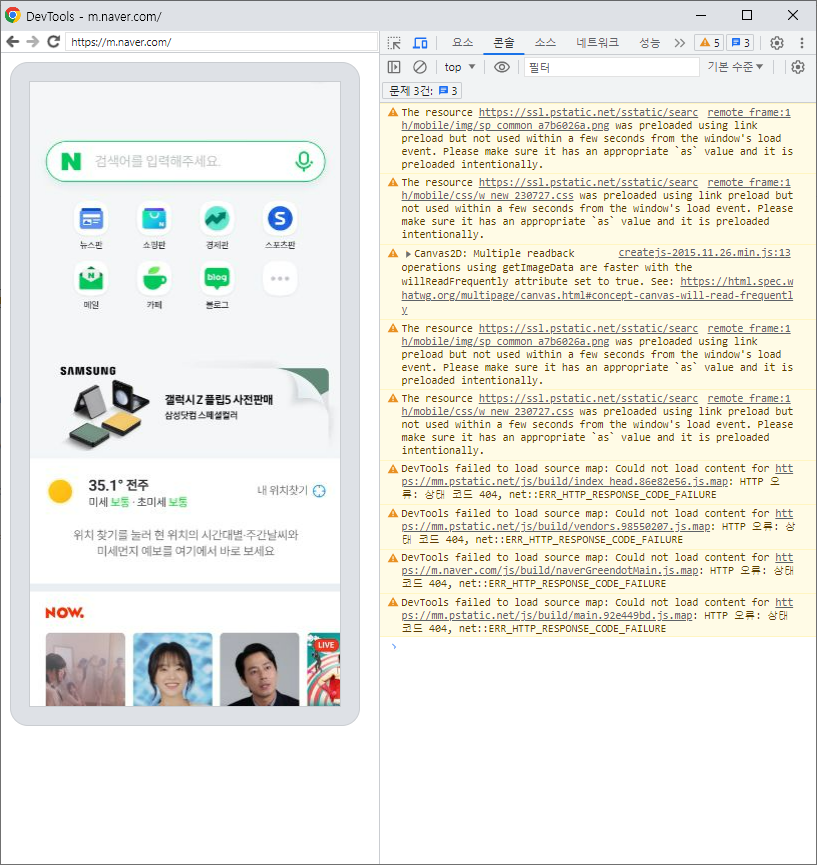817x865 pixels.
Task: Open the 스포츠판 shortcut icon
Action: click(x=279, y=218)
